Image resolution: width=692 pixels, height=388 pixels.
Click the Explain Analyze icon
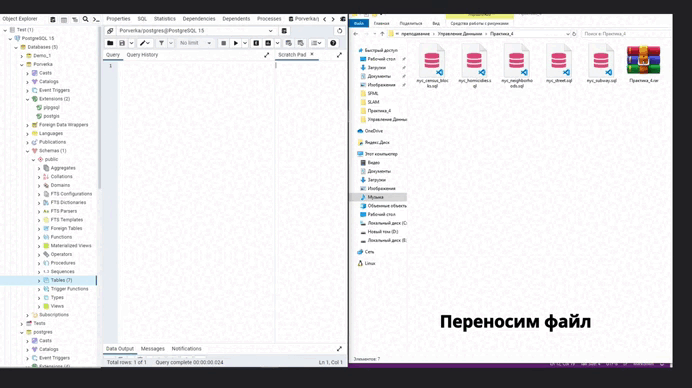click(268, 43)
